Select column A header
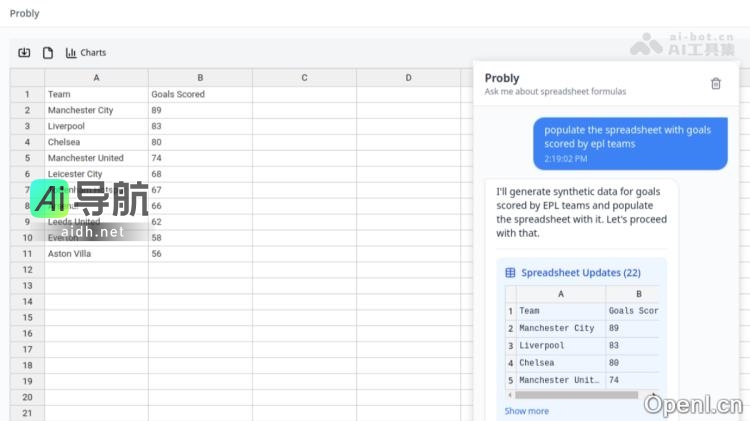Image resolution: width=750 pixels, height=421 pixels. click(96, 77)
